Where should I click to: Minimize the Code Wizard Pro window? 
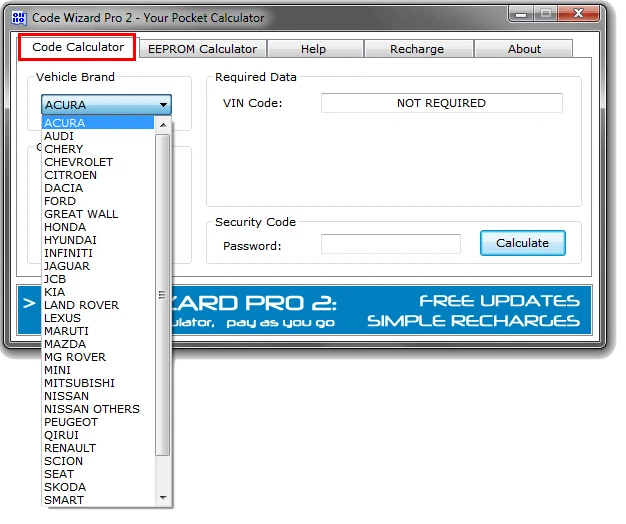(521, 14)
